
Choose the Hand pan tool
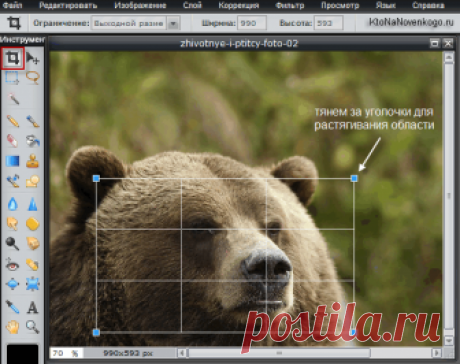click(x=13, y=327)
